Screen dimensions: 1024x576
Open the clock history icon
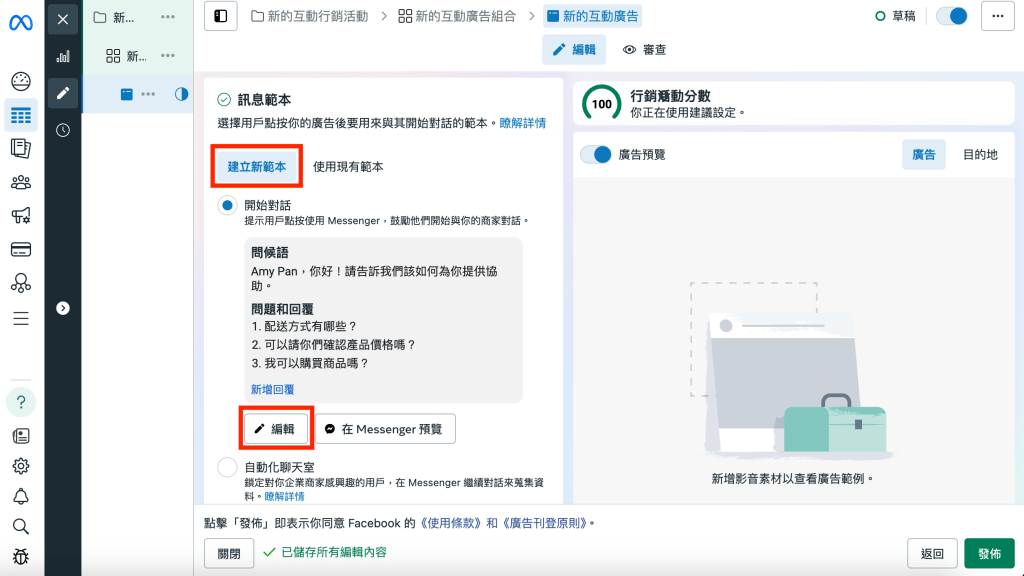click(x=63, y=130)
